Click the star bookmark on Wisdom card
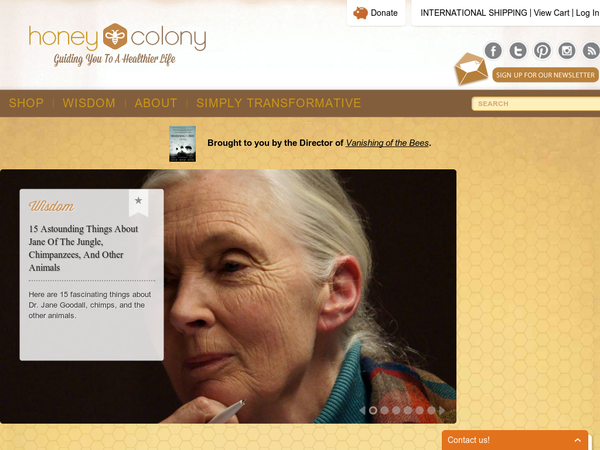This screenshot has width=600, height=450. 139,201
